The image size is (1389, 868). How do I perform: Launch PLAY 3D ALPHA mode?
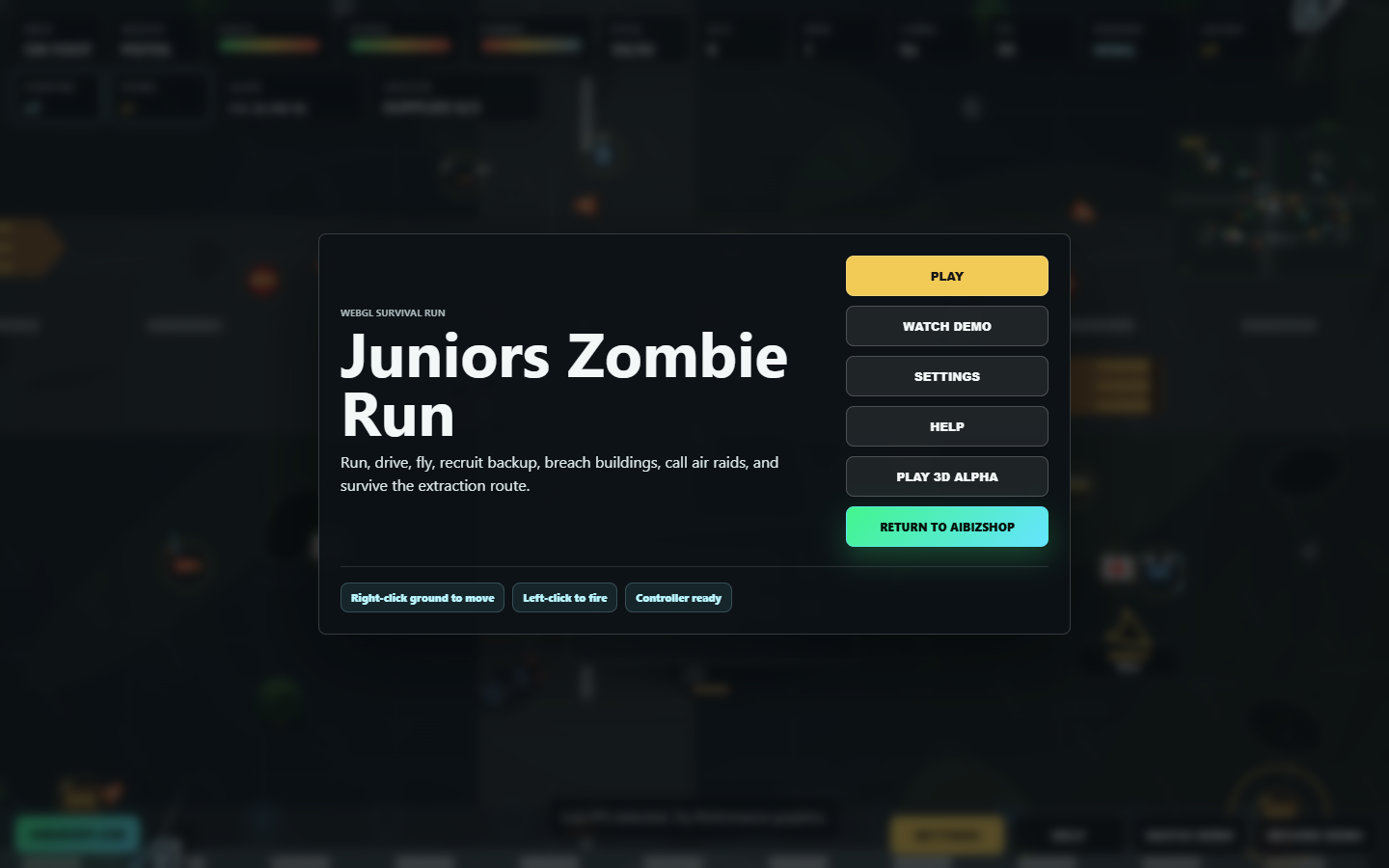pyautogui.click(x=946, y=476)
